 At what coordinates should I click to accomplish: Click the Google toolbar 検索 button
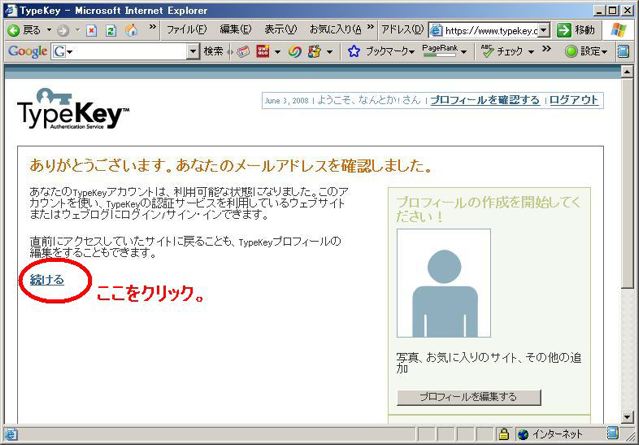[214, 51]
